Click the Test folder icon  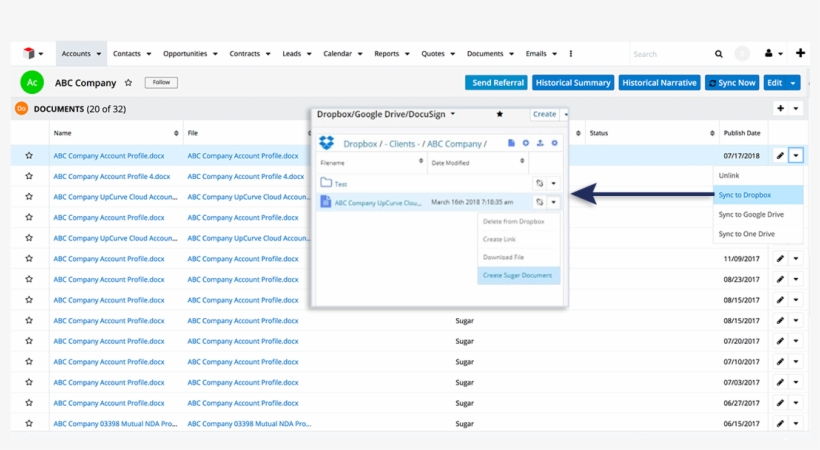click(x=326, y=183)
